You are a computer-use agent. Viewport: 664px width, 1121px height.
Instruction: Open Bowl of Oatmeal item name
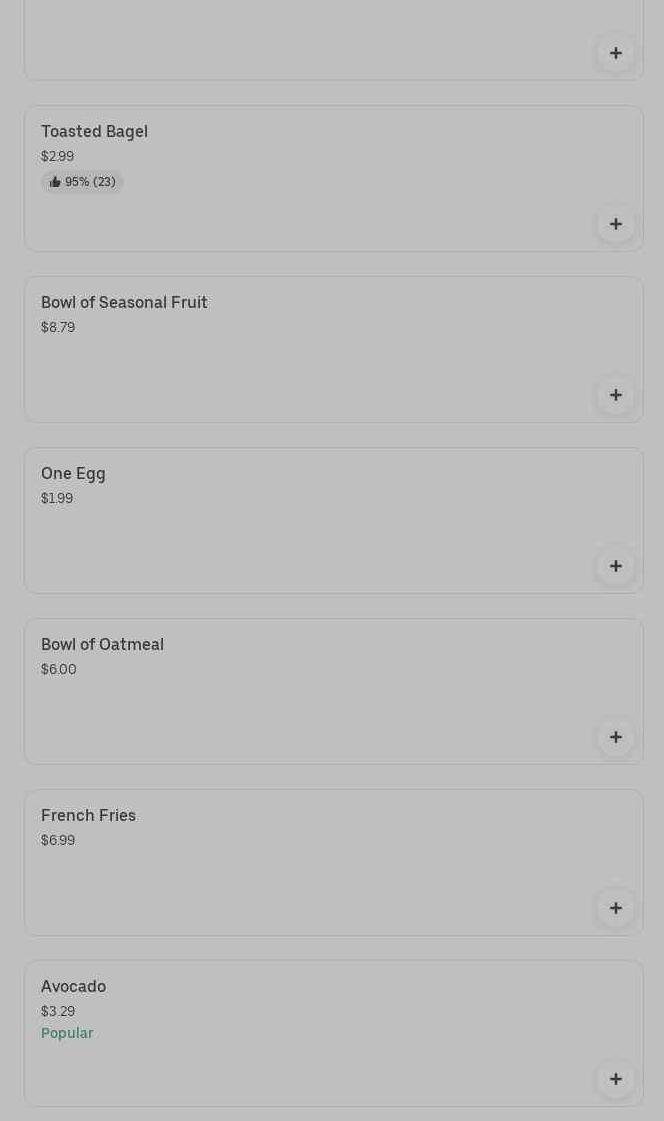click(x=102, y=644)
